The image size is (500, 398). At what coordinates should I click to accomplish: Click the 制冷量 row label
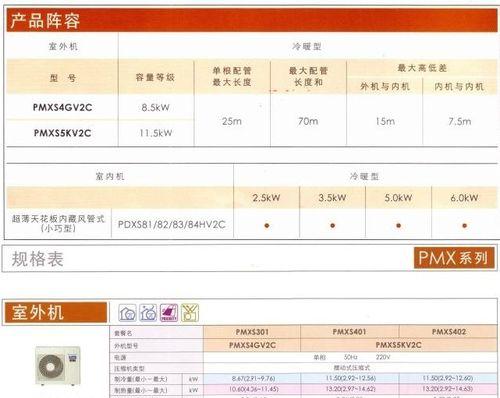(x=141, y=379)
